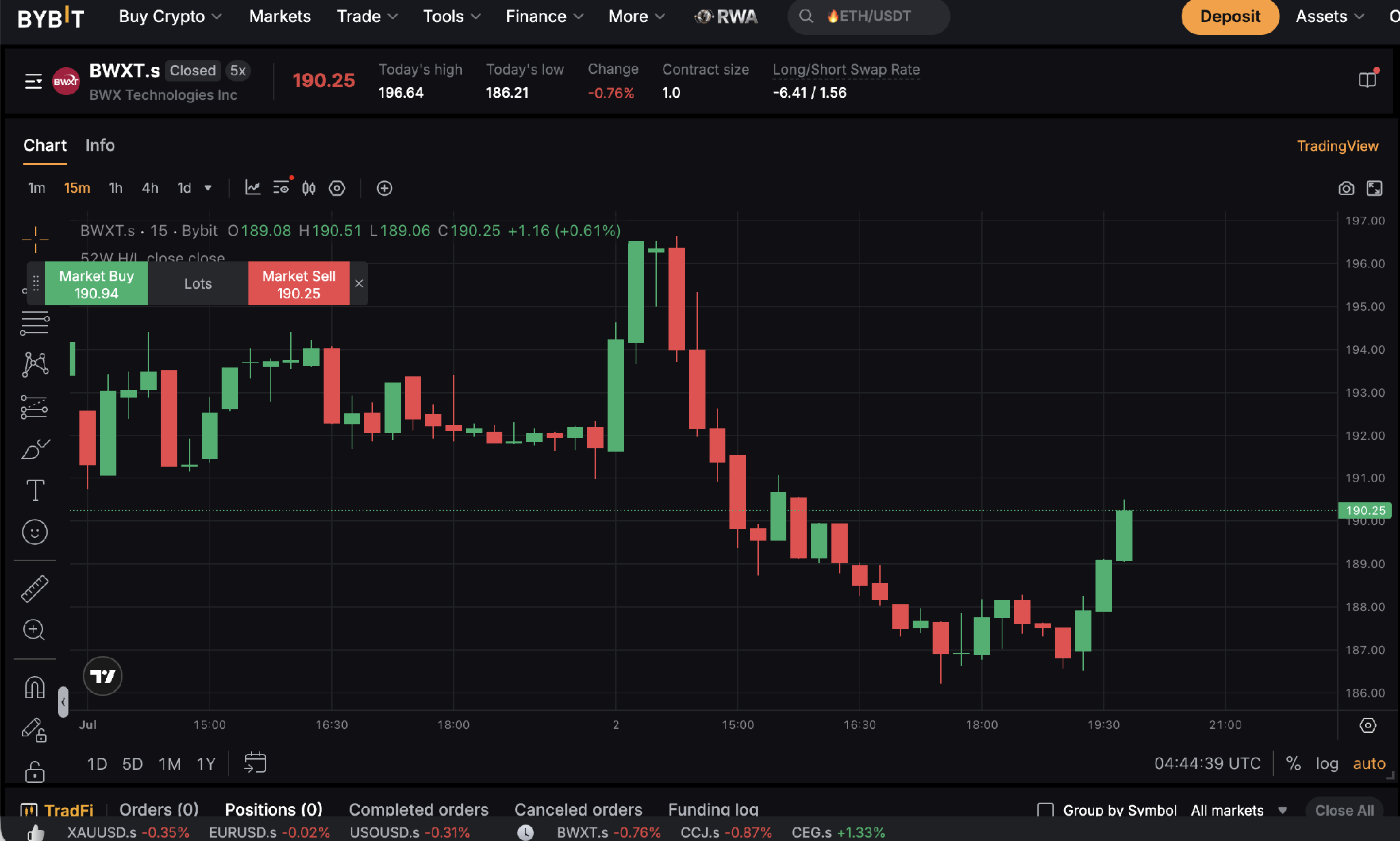Open the trading guide book icon
This screenshot has width=1400, height=841.
tap(1367, 79)
